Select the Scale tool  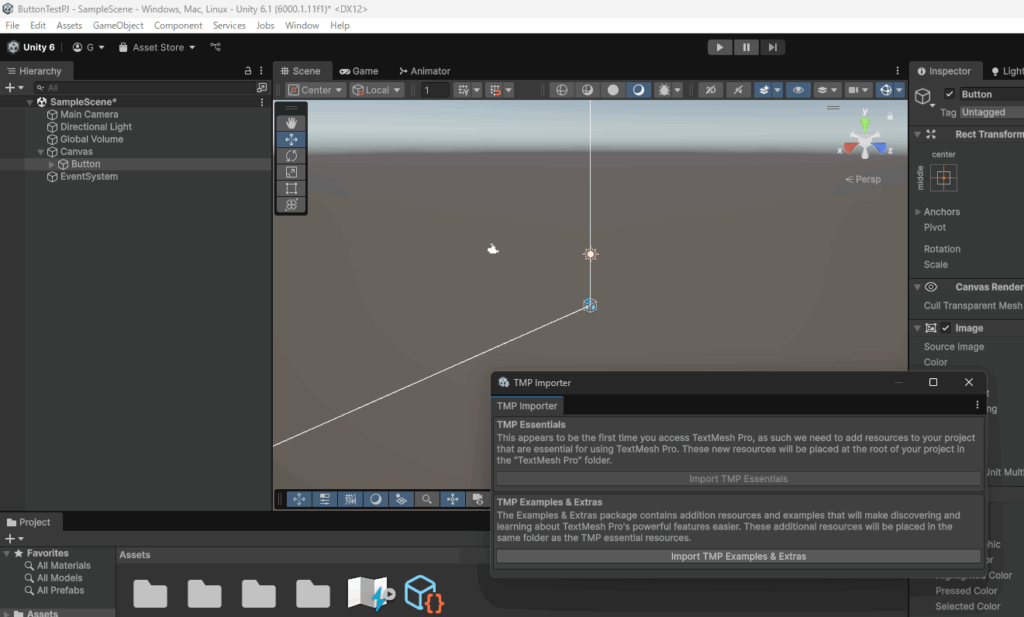pos(291,172)
